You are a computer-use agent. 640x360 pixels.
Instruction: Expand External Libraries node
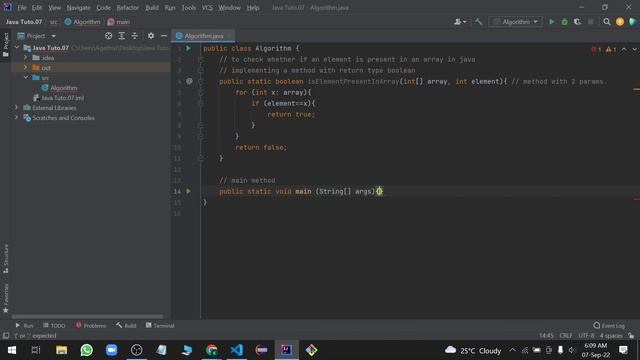(17, 107)
